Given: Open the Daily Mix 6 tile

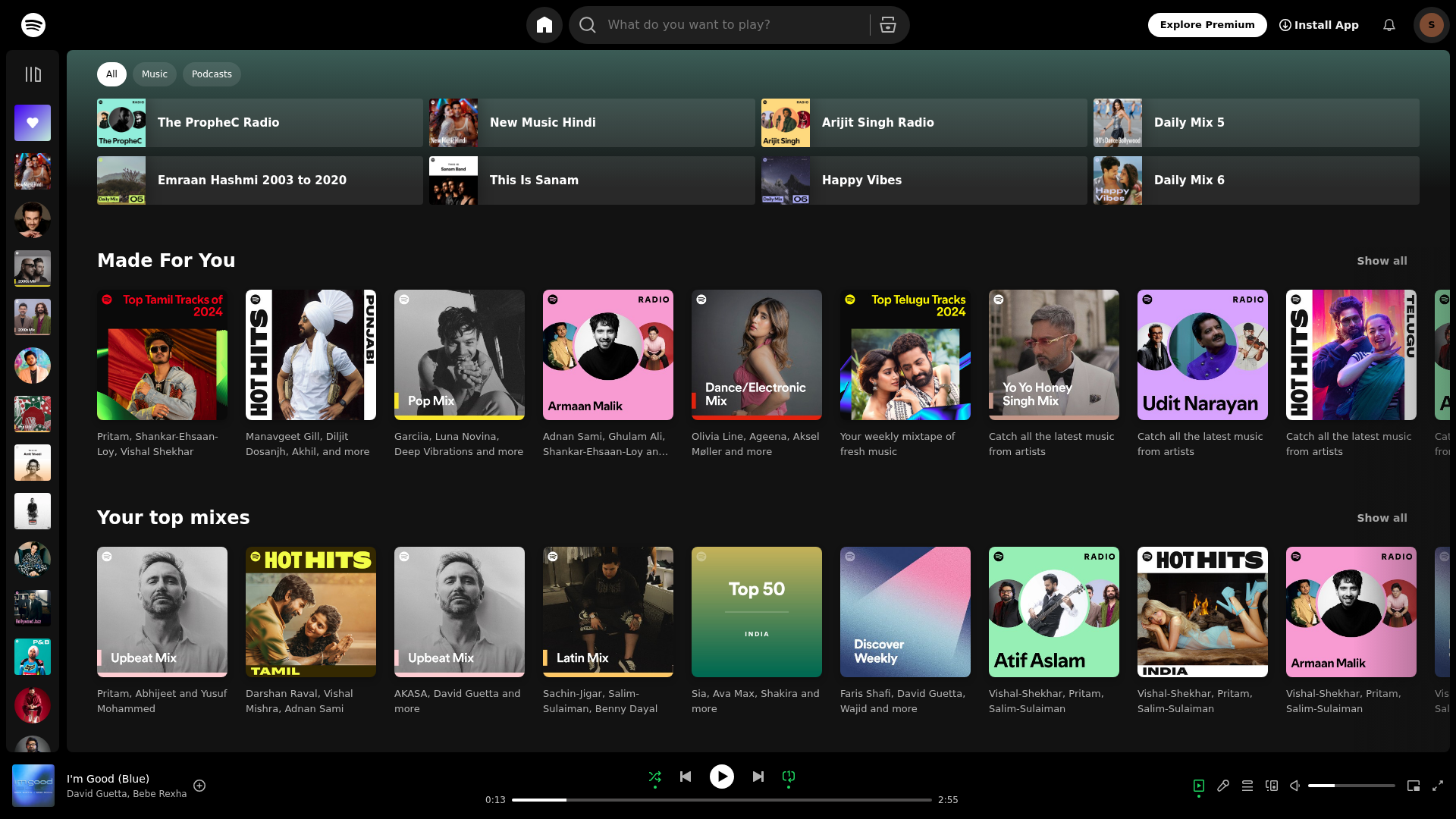Looking at the screenshot, I should [x=1257, y=180].
